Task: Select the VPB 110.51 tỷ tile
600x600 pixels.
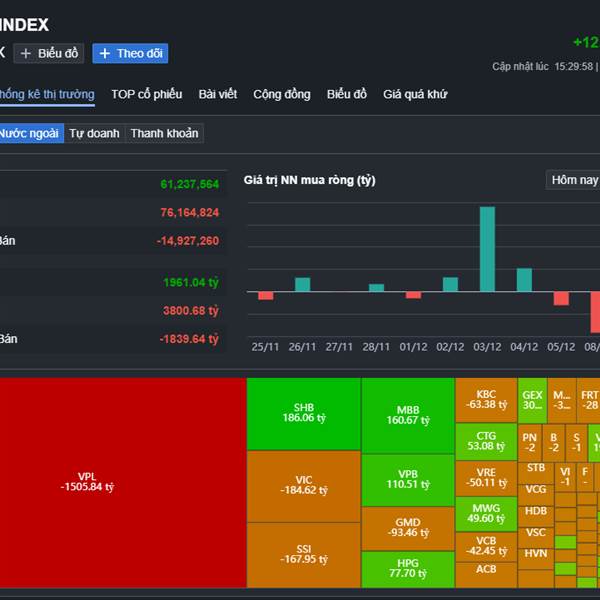Action: (x=408, y=480)
